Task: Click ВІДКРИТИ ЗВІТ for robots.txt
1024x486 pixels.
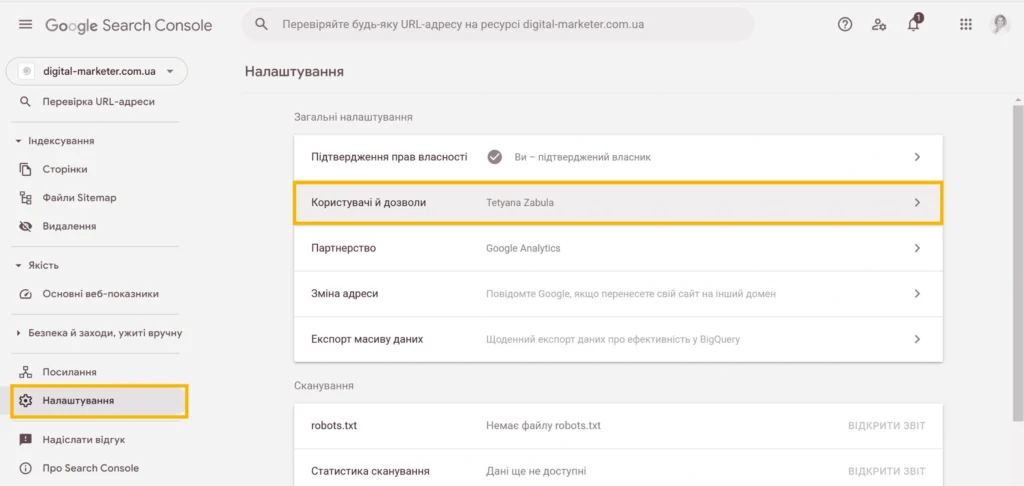Action: pyautogui.click(x=886, y=426)
